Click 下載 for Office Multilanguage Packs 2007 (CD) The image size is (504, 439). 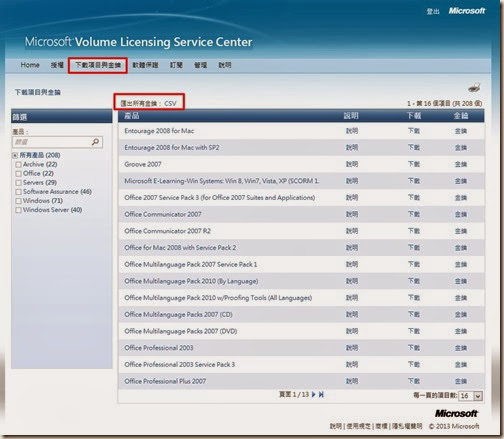[x=414, y=314]
